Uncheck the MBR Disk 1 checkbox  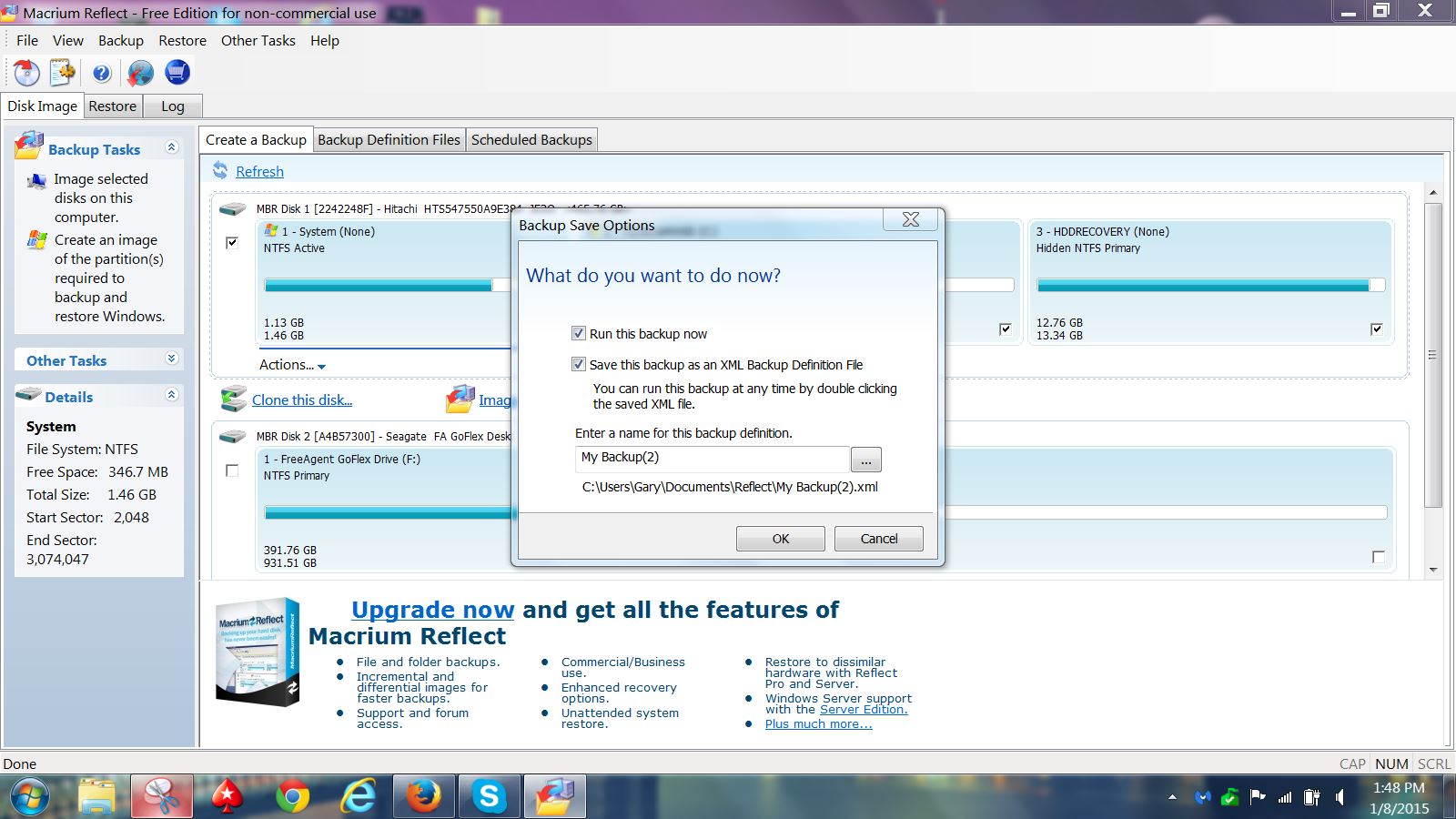pyautogui.click(x=232, y=242)
